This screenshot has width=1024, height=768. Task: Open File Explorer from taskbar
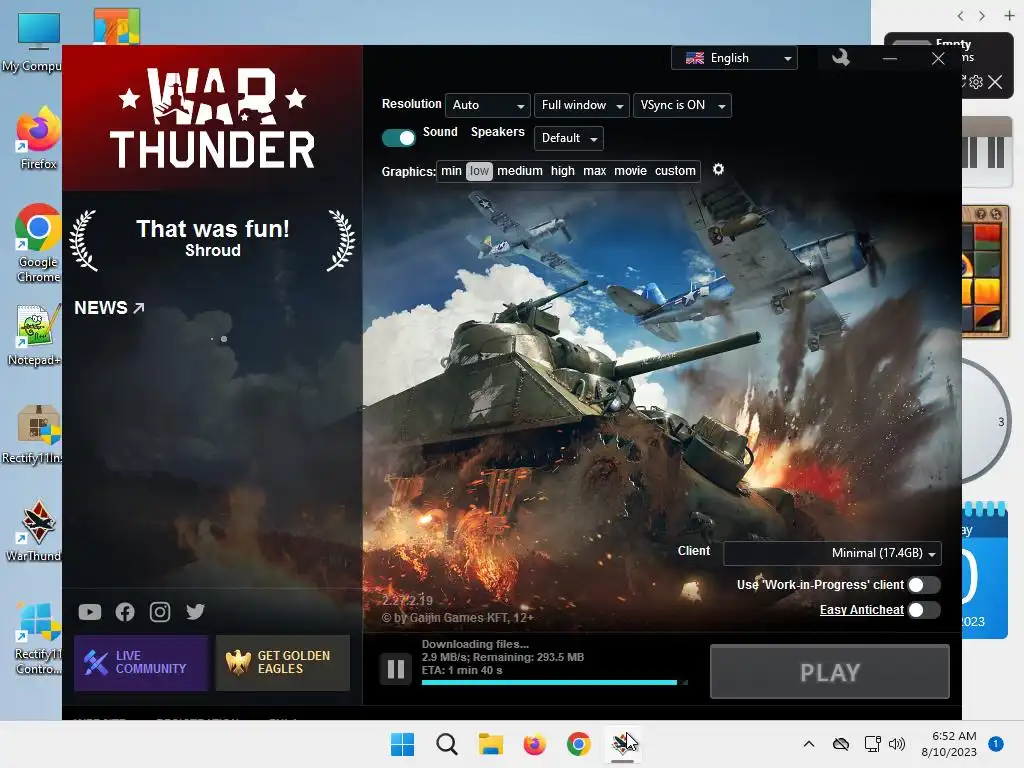point(490,744)
